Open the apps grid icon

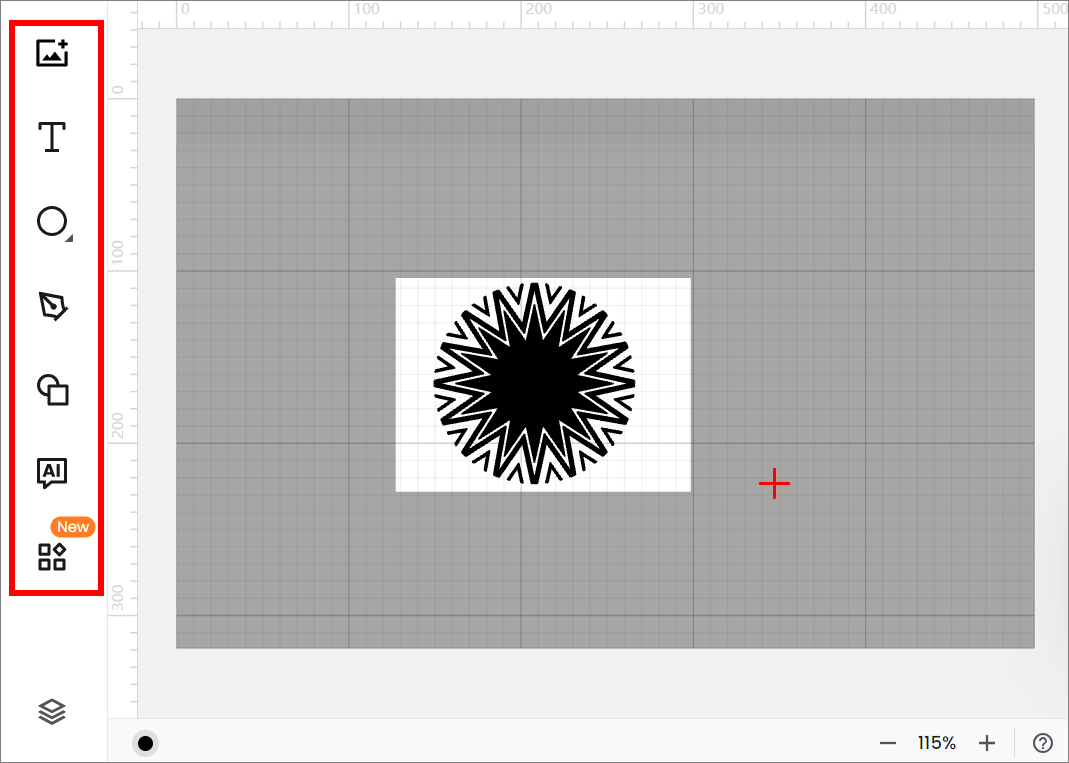52,557
